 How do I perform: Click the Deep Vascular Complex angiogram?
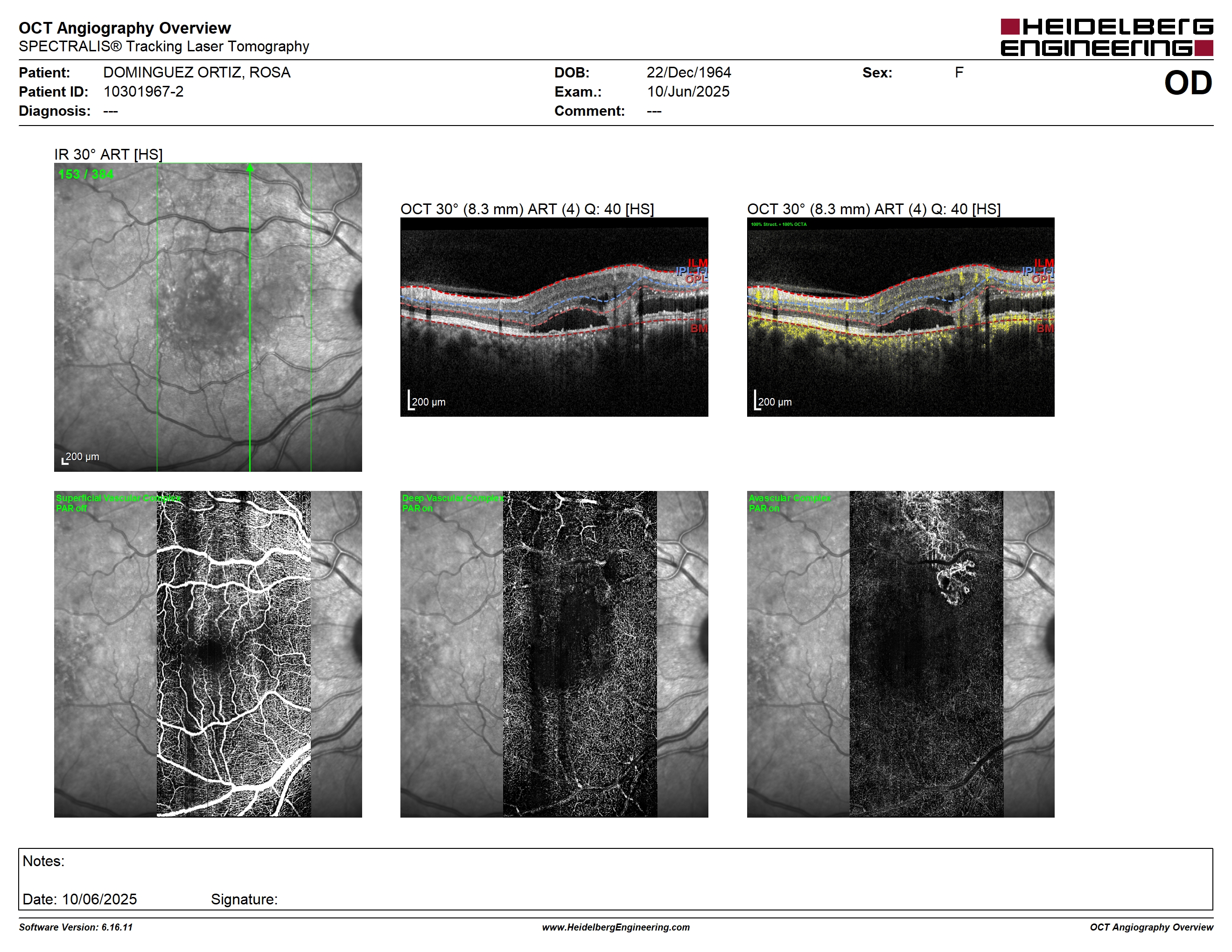(554, 654)
